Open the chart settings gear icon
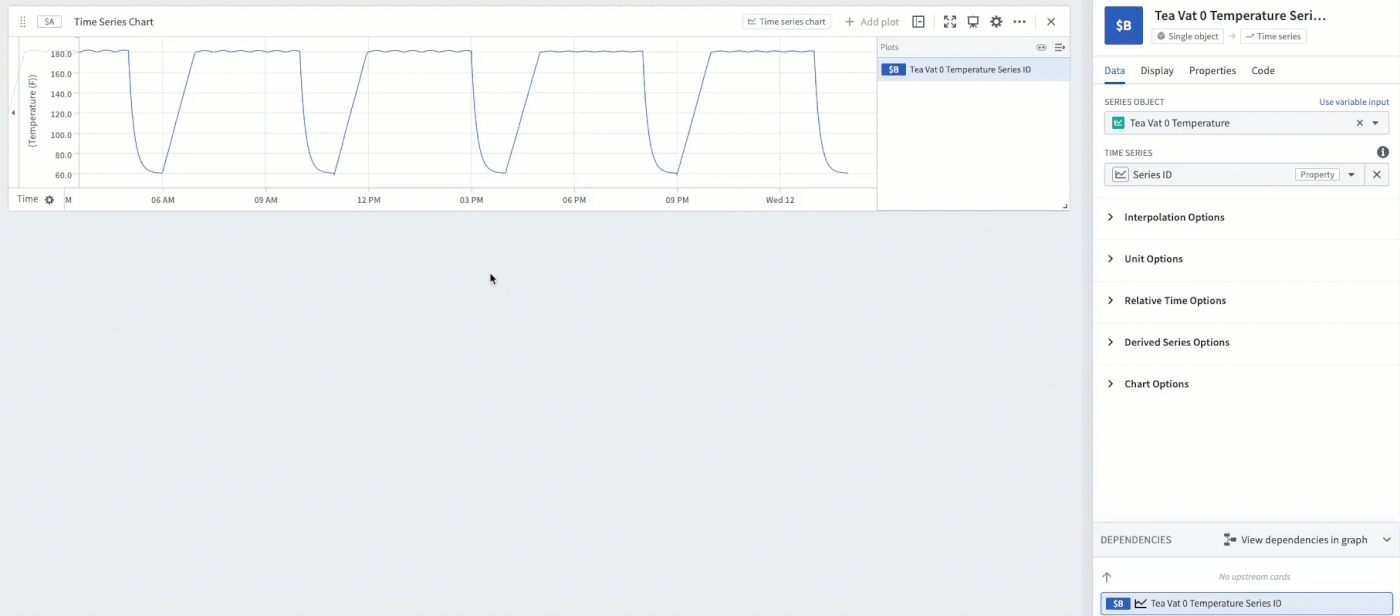 point(996,21)
